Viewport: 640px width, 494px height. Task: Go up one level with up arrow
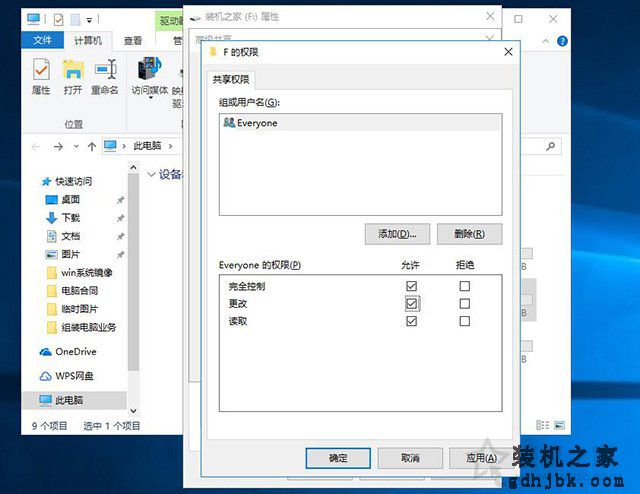[x=92, y=146]
